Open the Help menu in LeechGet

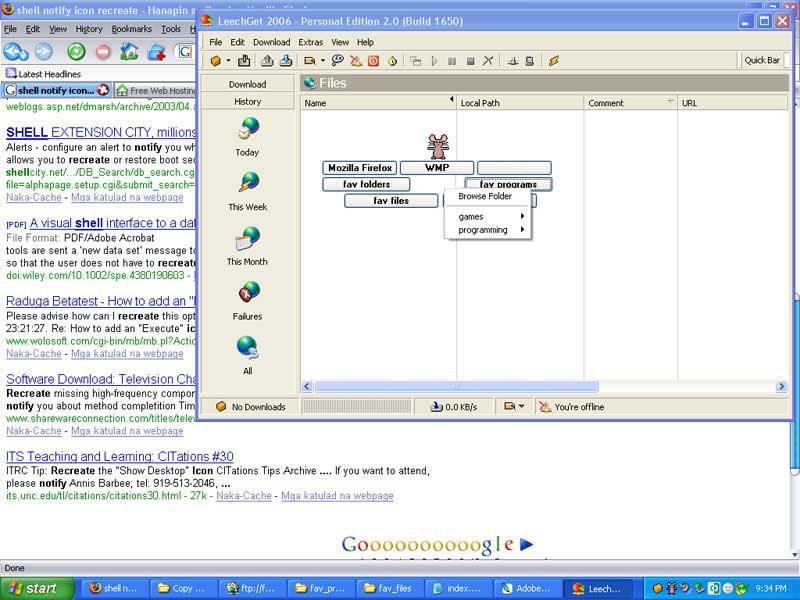tap(365, 42)
